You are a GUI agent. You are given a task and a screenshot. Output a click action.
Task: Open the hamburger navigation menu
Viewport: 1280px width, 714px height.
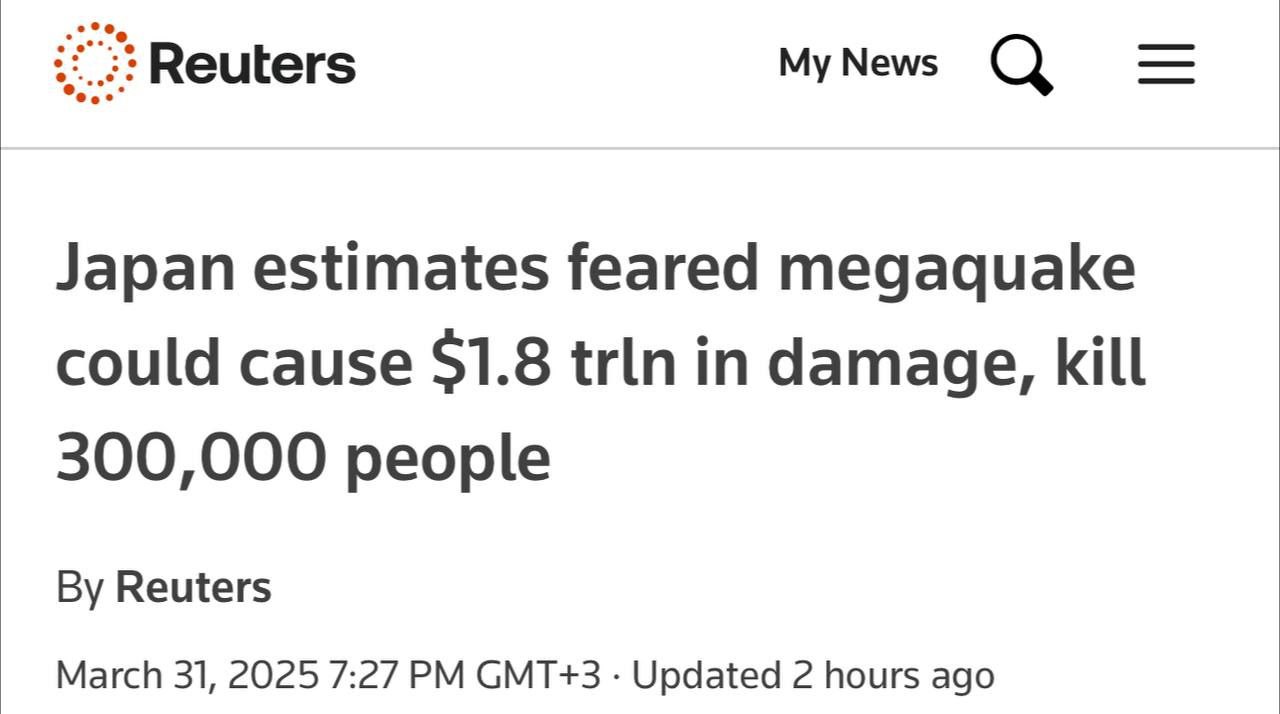1166,64
